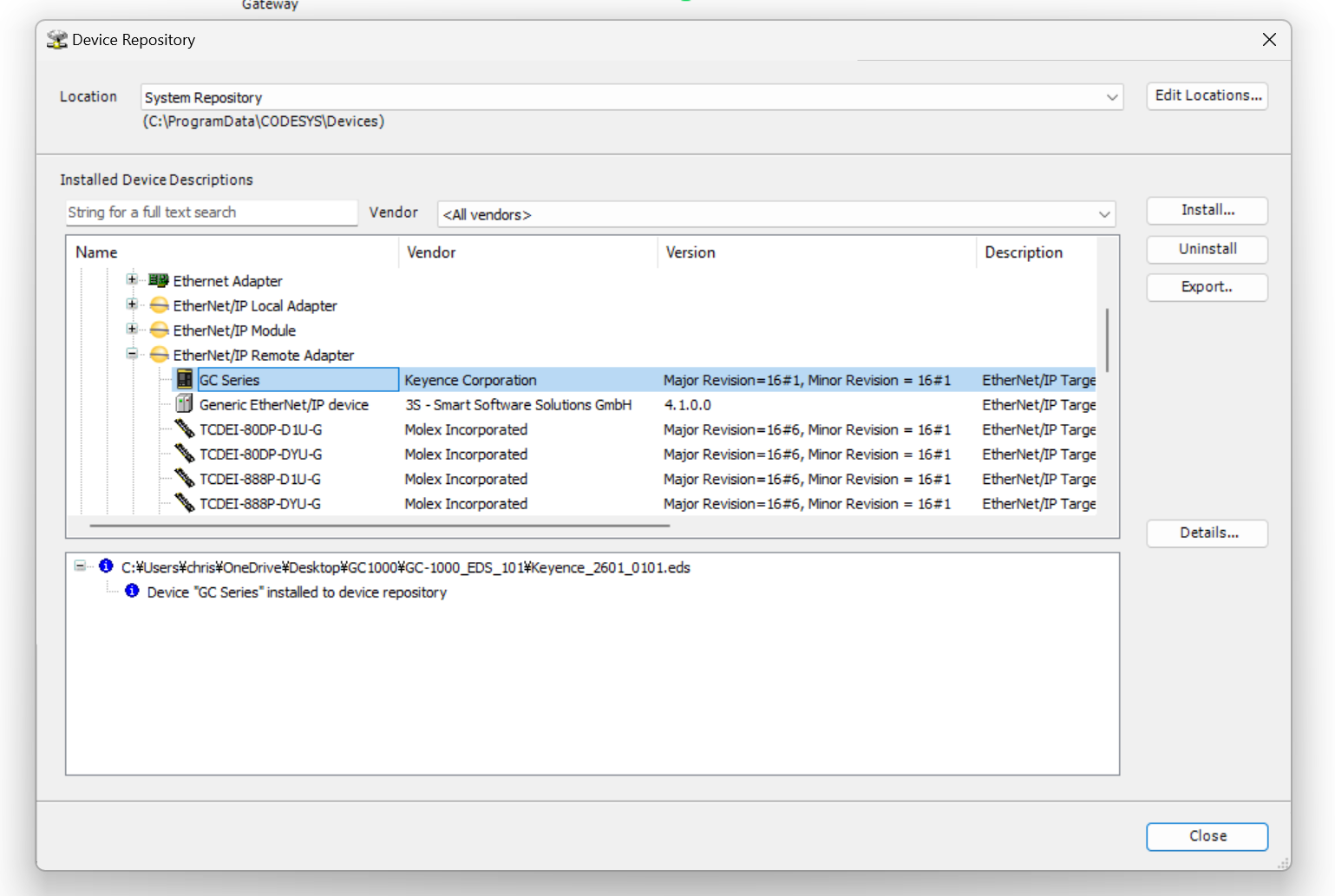Sort by the Version column header
Screen dimensions: 1335x896
[816, 252]
